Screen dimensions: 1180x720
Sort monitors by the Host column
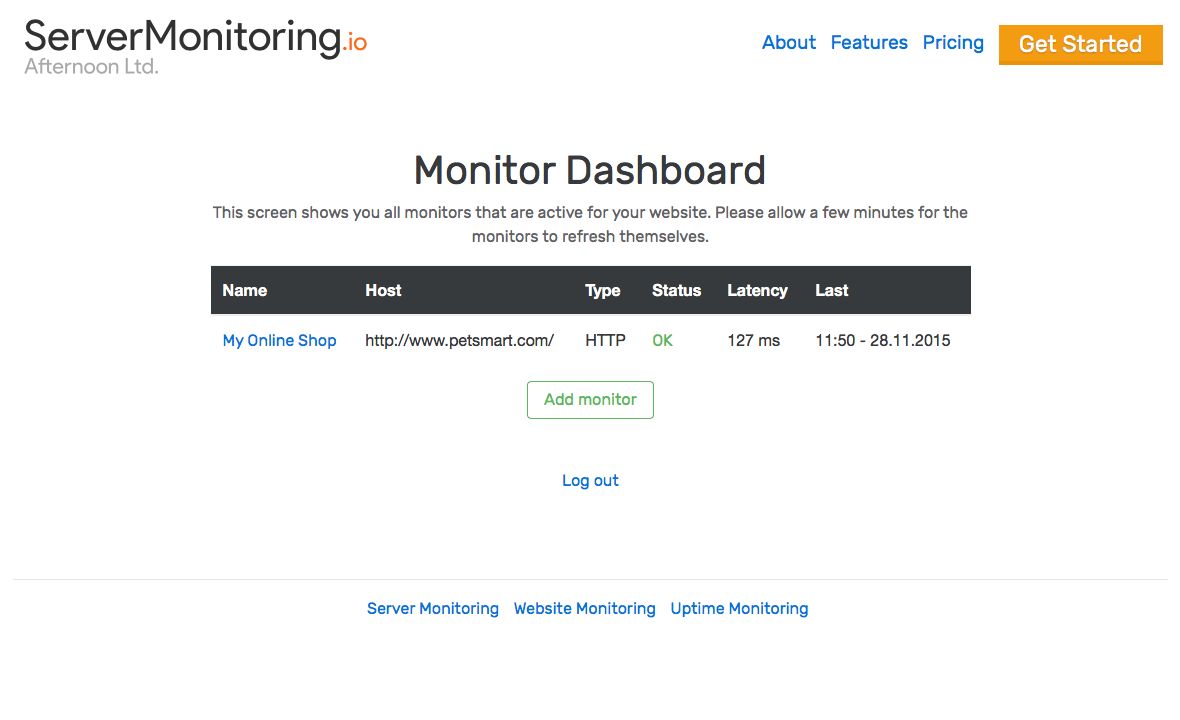(383, 290)
